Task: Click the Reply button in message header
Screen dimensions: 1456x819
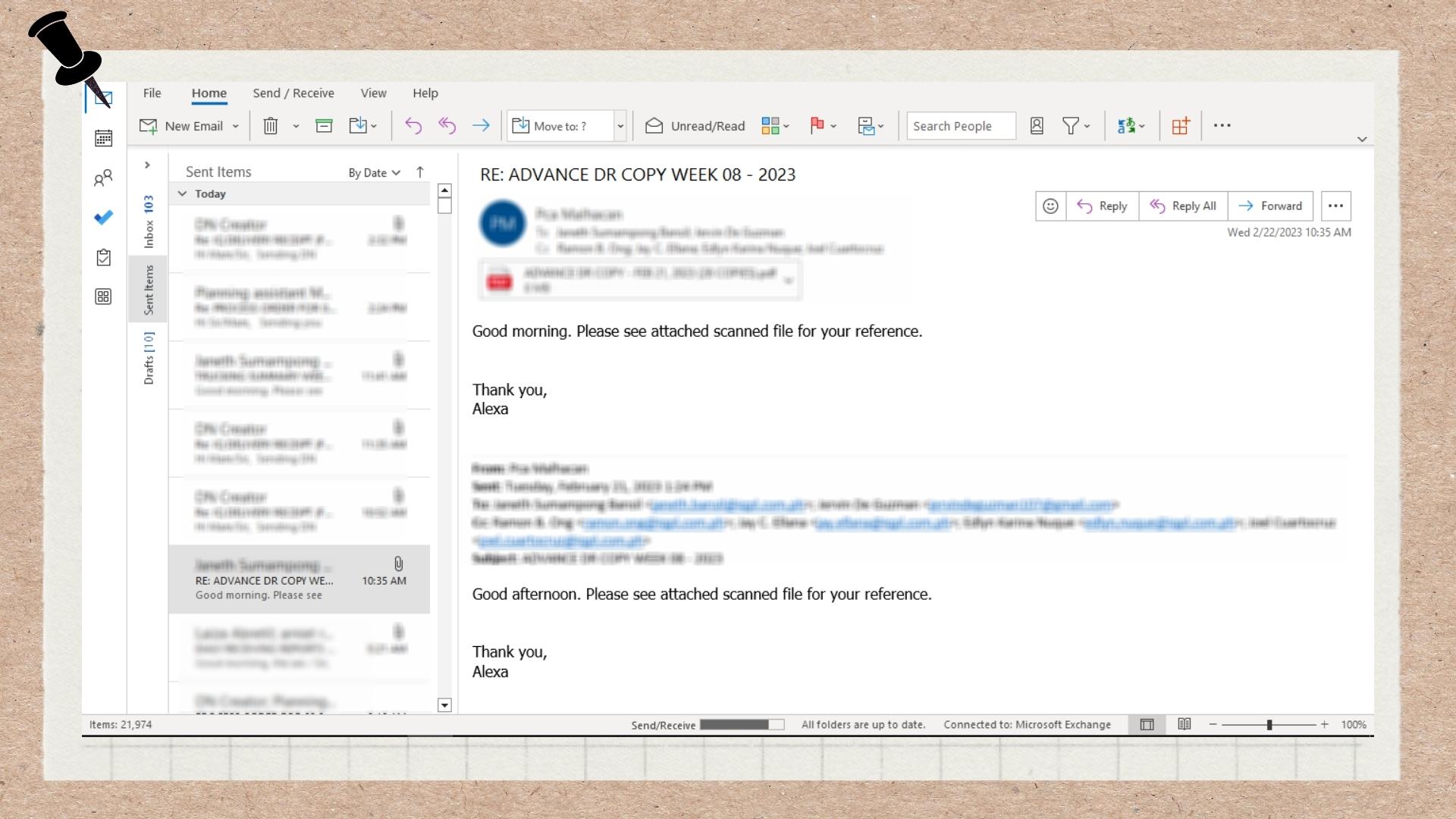Action: [1103, 206]
